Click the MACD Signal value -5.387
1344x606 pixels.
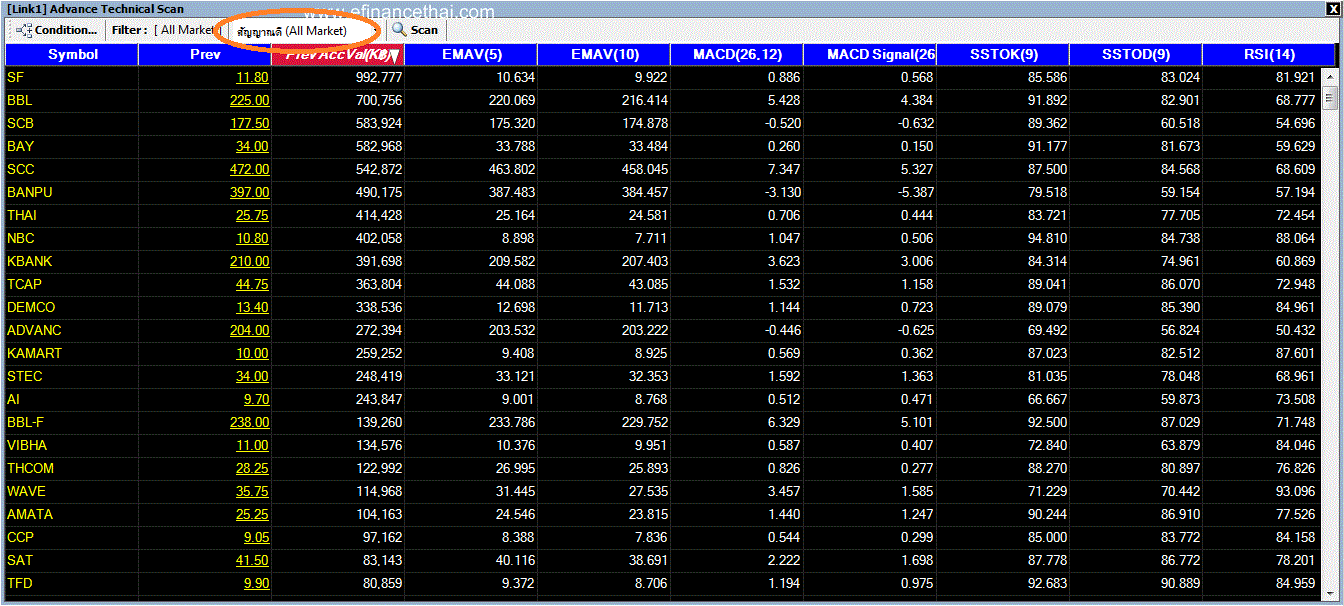click(914, 192)
